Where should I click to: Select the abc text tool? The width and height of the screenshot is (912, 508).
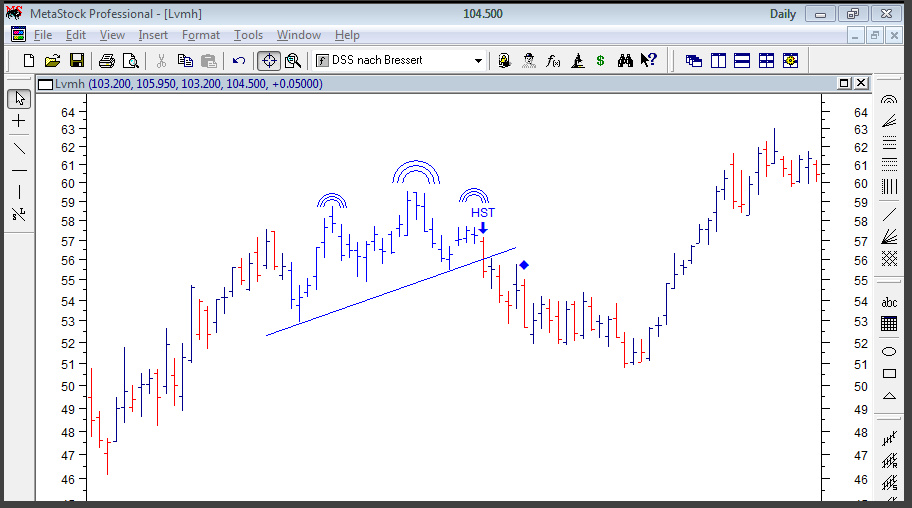coord(889,302)
